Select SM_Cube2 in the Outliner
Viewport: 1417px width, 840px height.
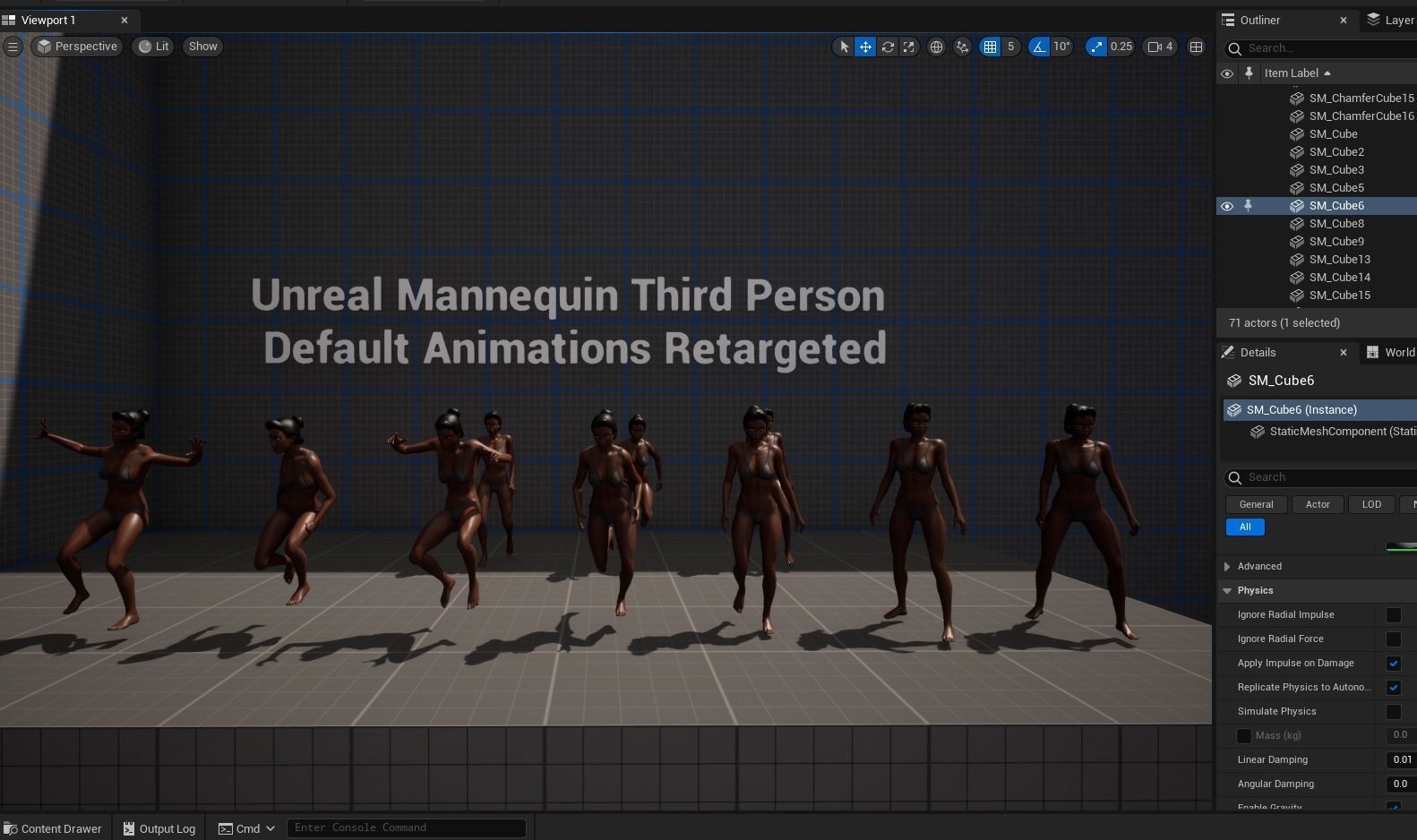pos(1336,152)
